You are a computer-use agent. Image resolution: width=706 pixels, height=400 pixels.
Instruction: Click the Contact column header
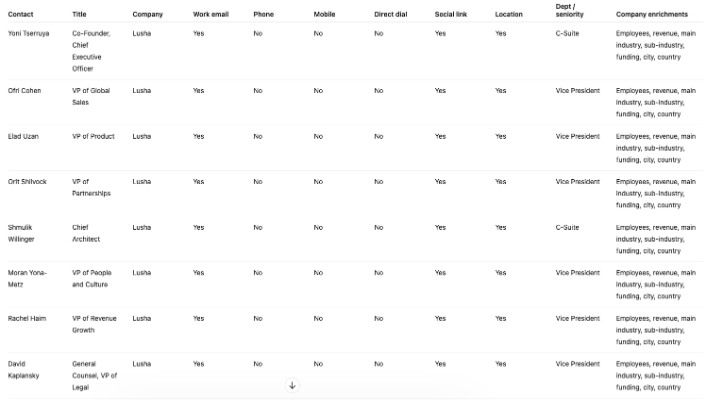click(x=20, y=14)
